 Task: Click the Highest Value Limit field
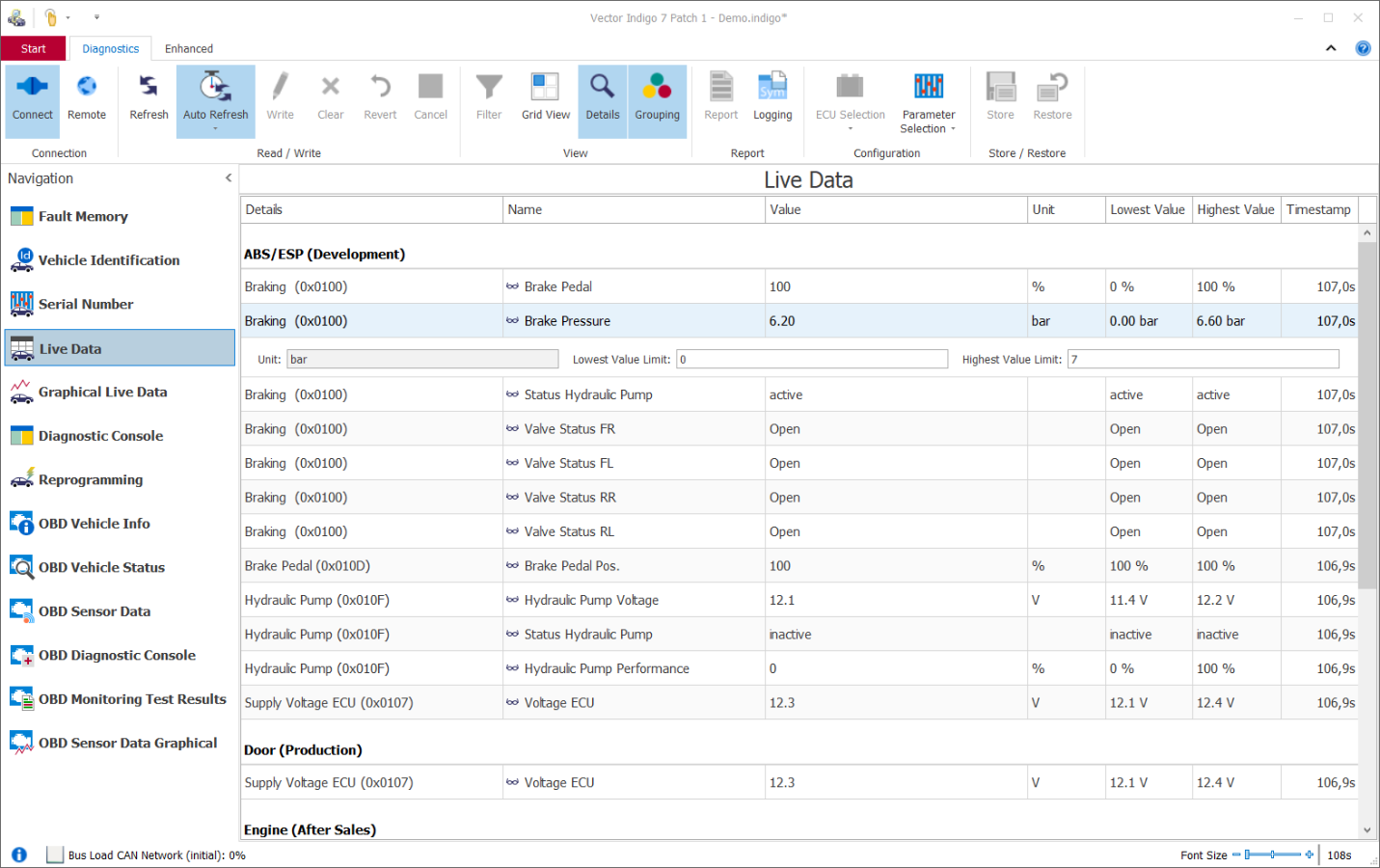(1204, 359)
